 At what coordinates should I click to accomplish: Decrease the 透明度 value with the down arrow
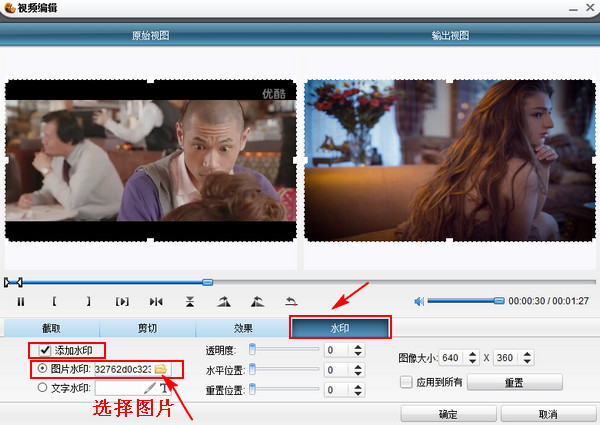tap(358, 353)
